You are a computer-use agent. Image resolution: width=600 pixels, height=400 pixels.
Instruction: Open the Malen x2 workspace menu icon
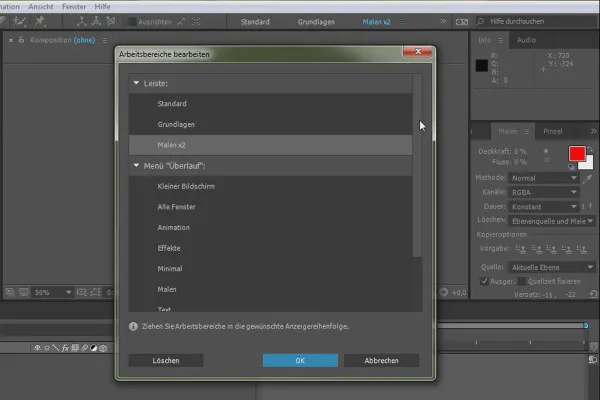(401, 22)
